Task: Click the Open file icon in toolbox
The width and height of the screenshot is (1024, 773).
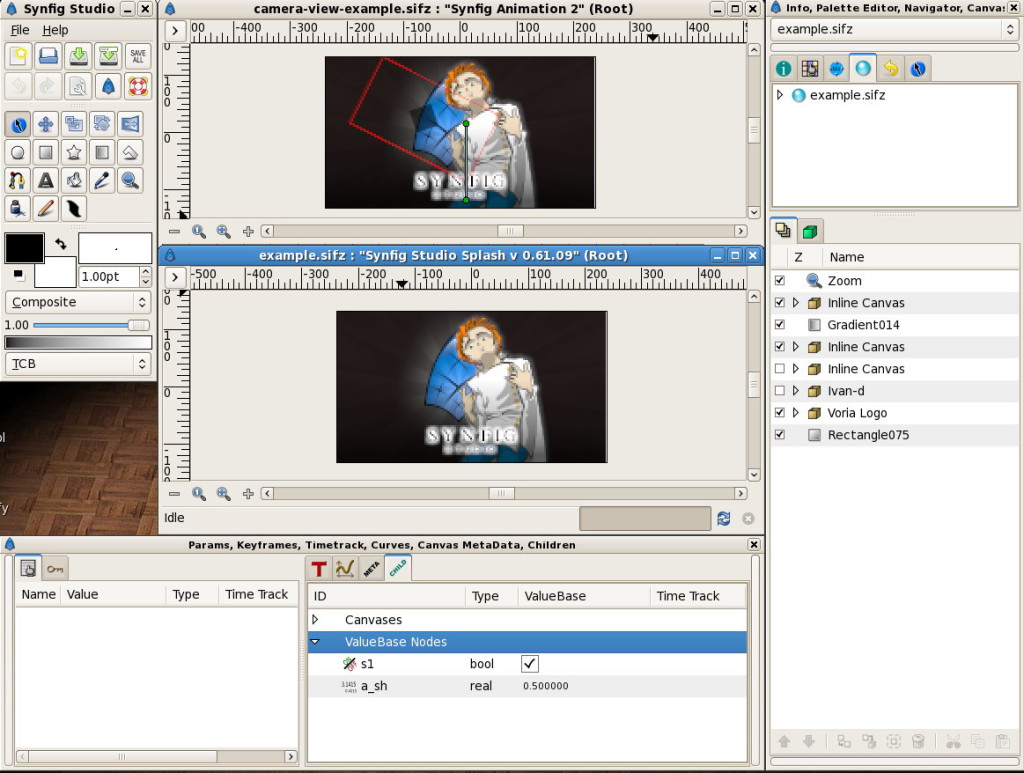Action: [48, 56]
